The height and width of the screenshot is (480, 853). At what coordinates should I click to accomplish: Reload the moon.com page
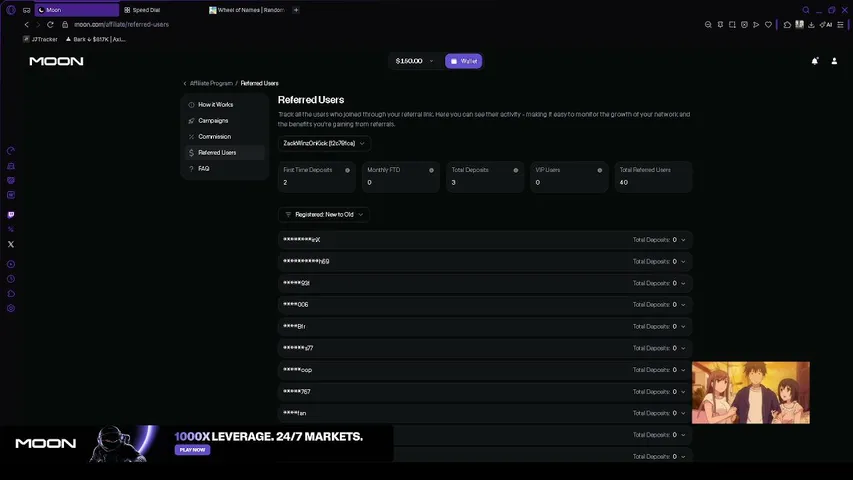click(50, 24)
